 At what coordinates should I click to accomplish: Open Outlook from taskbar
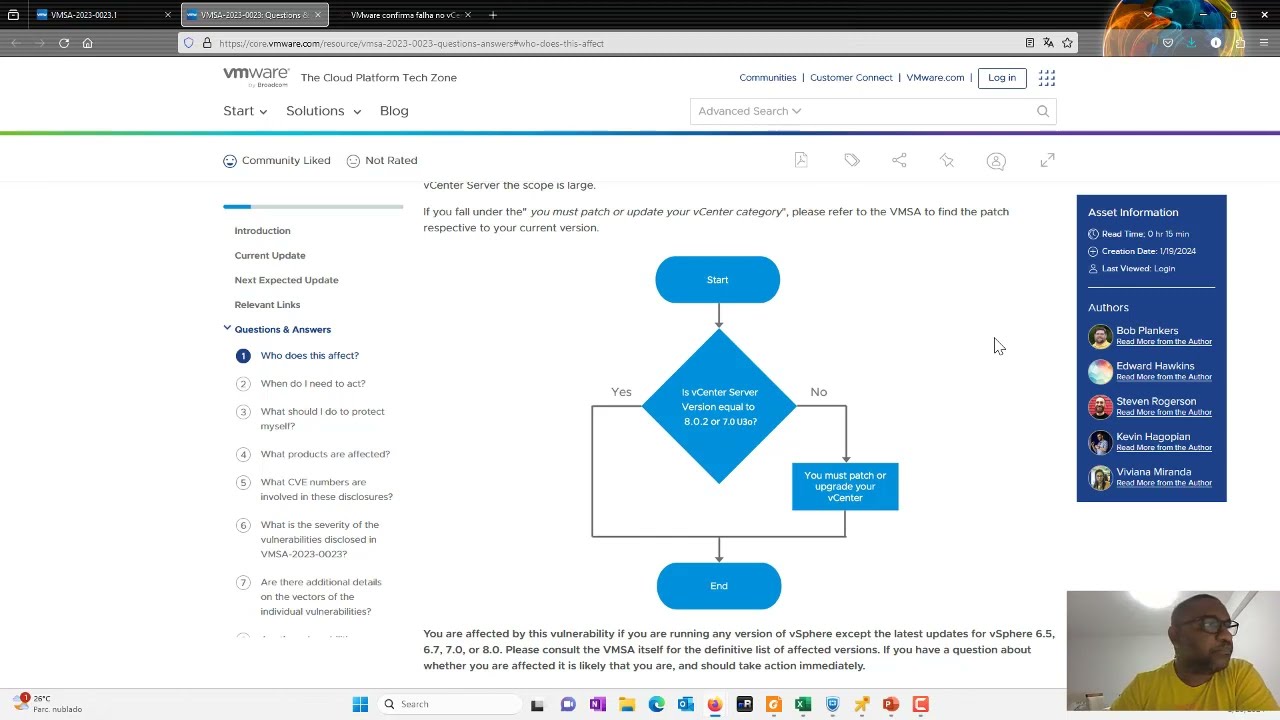point(685,704)
